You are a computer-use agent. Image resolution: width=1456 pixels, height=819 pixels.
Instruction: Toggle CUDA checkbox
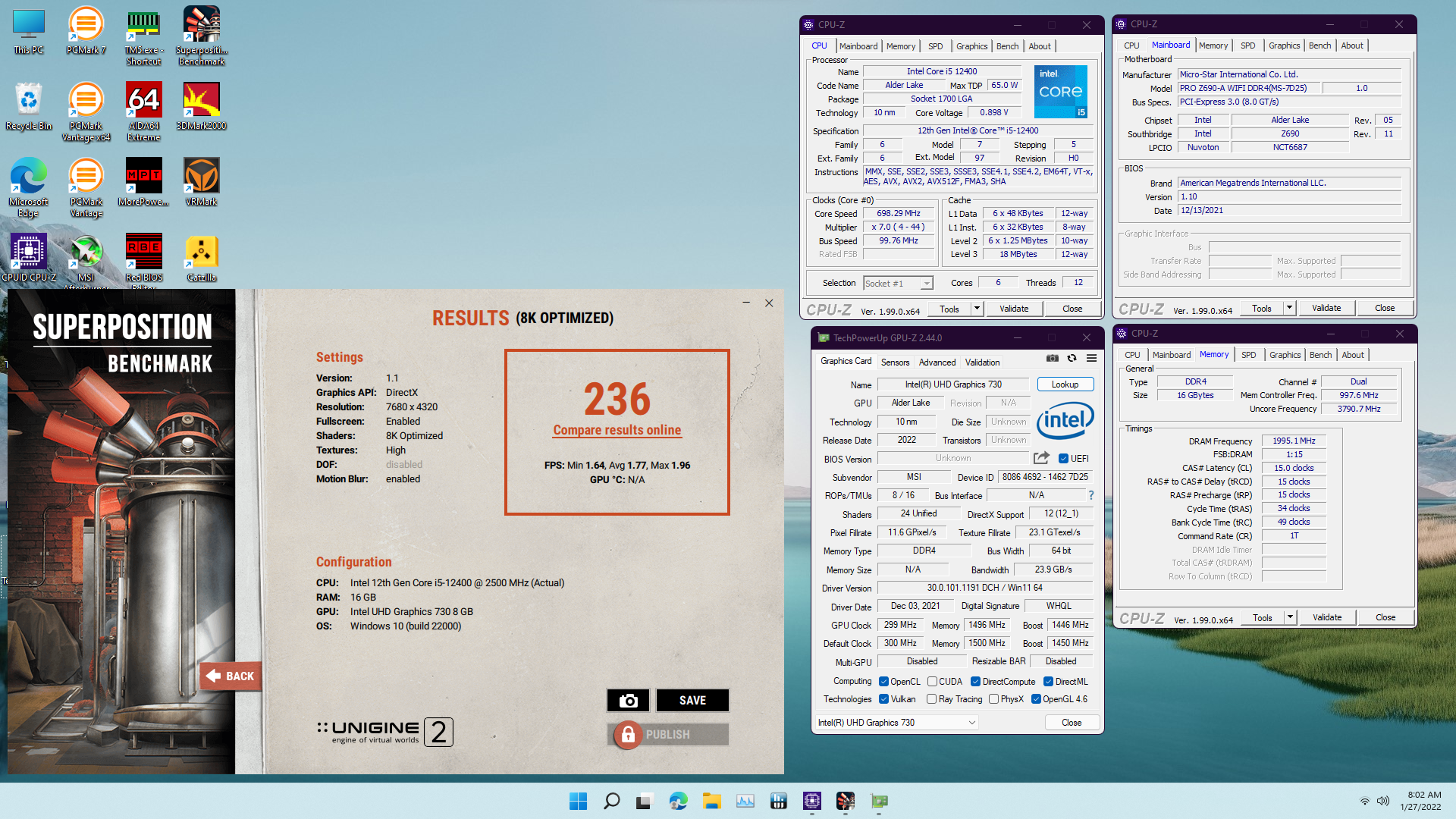coord(932,682)
